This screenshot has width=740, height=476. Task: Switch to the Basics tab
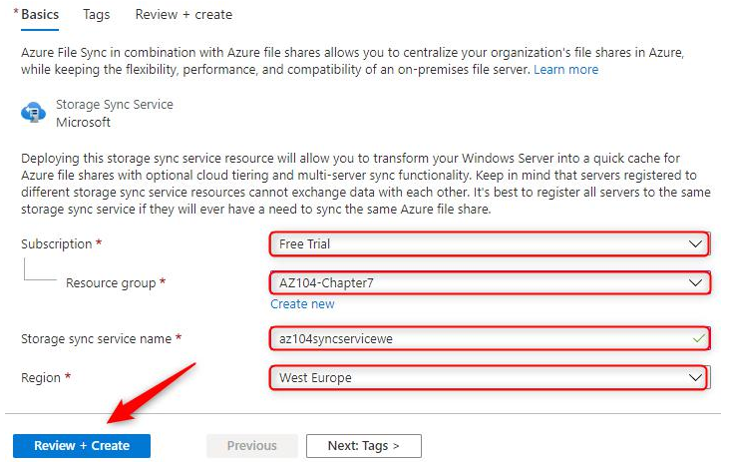point(40,15)
